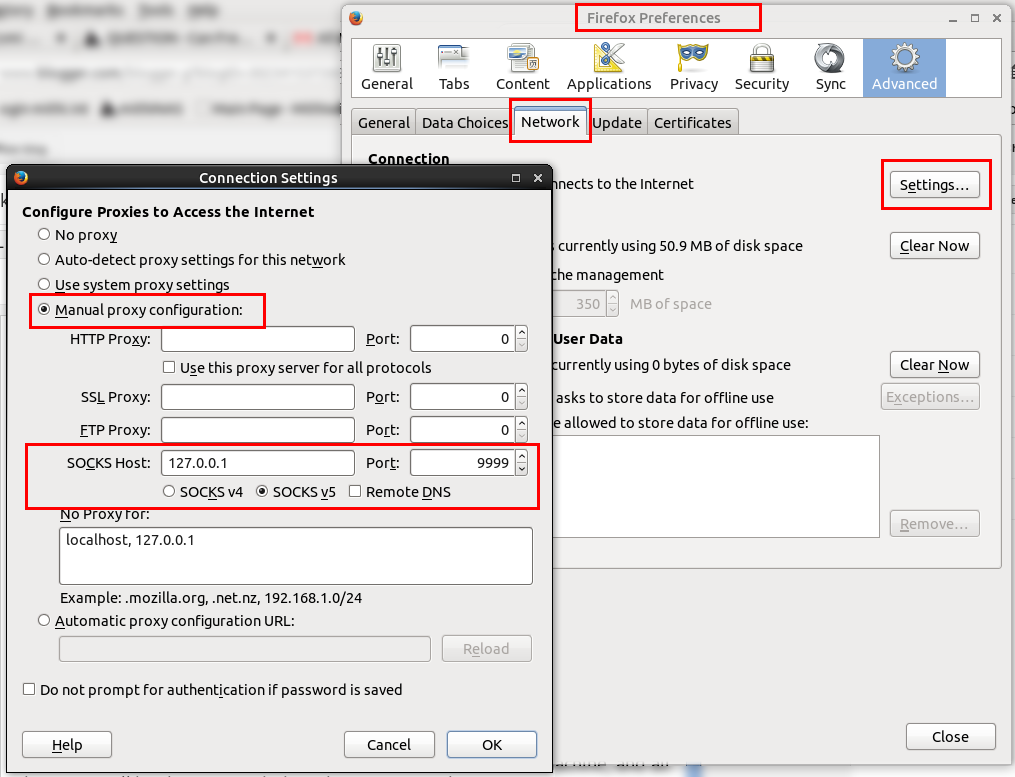Screen dimensions: 1015x777
Task: Open the Content preferences pane
Action: point(522,67)
